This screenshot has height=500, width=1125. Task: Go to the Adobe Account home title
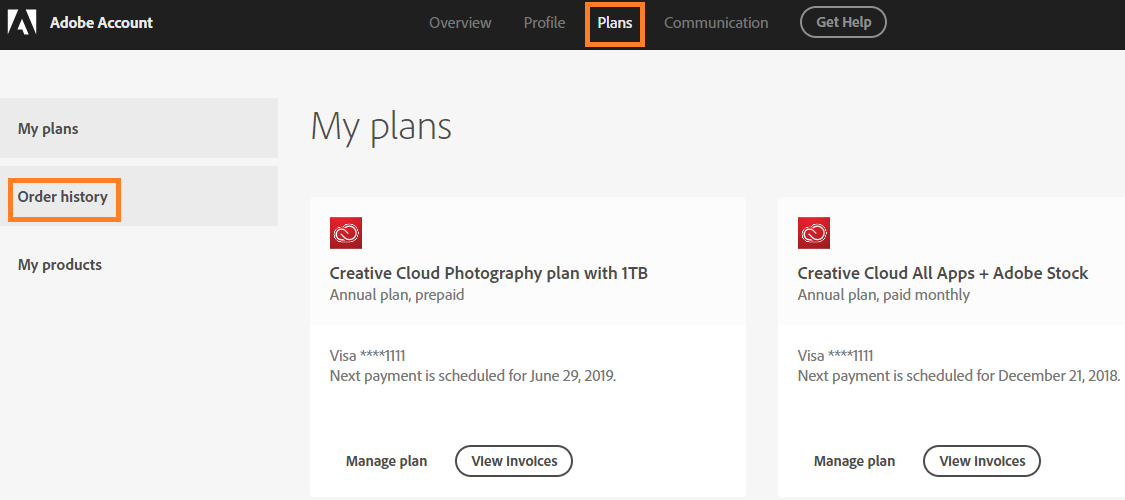point(101,22)
